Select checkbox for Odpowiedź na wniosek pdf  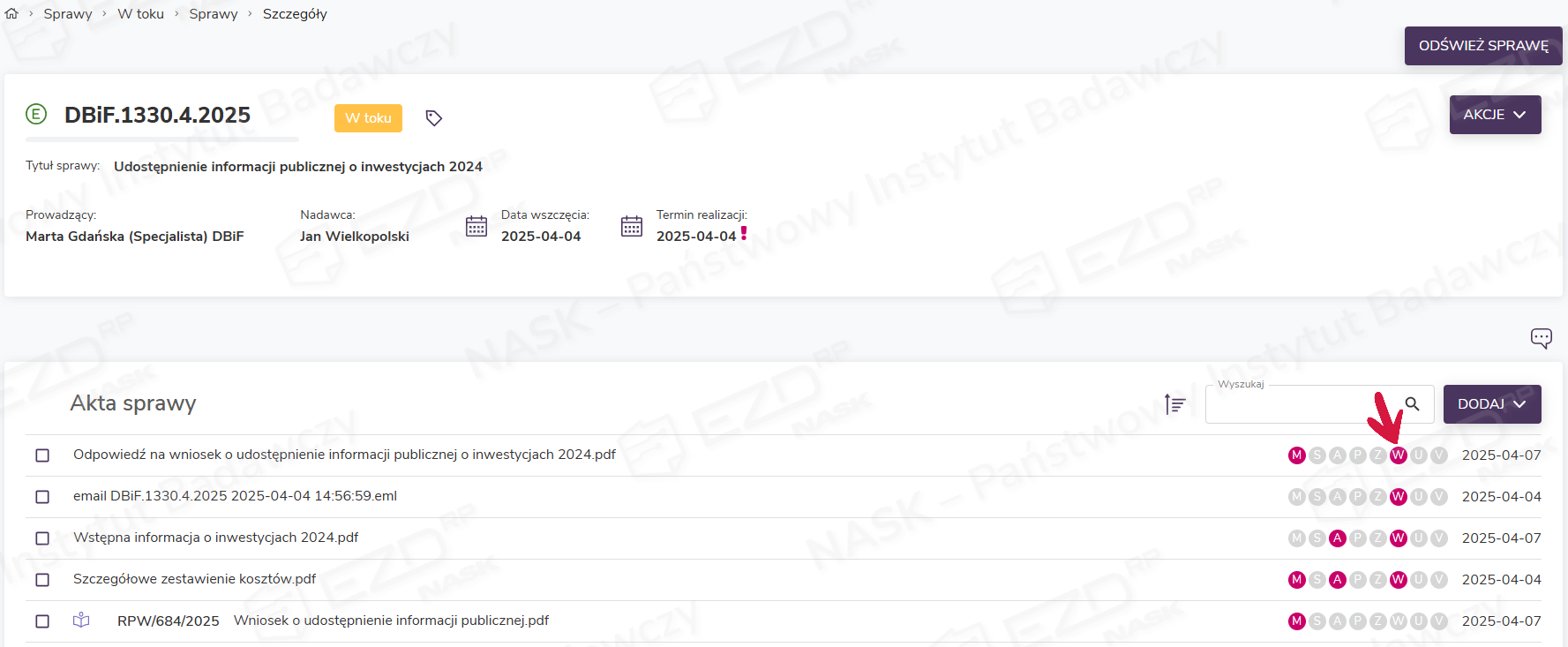pos(42,455)
